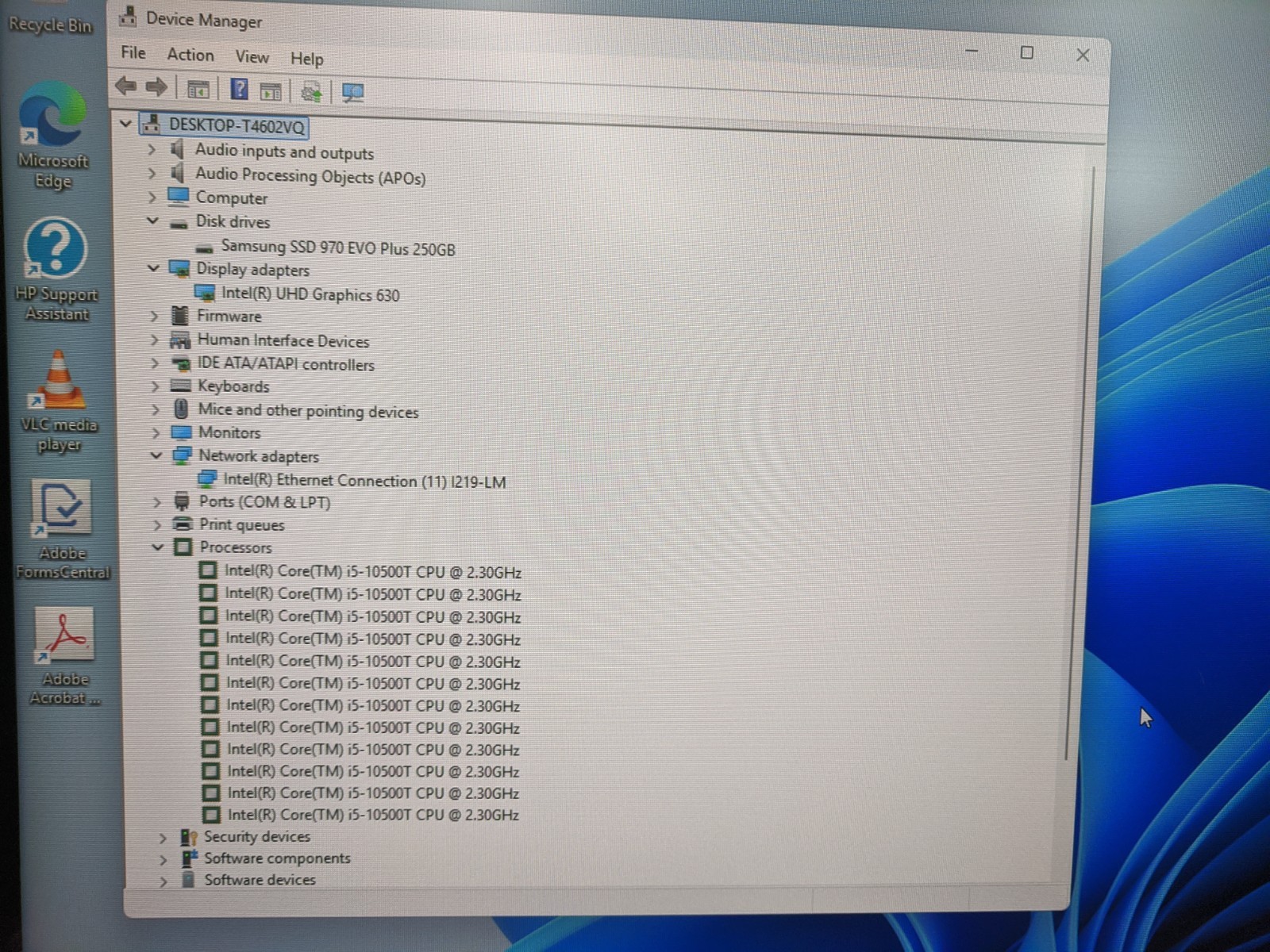Click the chip icon beside Firmware
Image resolution: width=1270 pixels, height=952 pixels.
[180, 315]
